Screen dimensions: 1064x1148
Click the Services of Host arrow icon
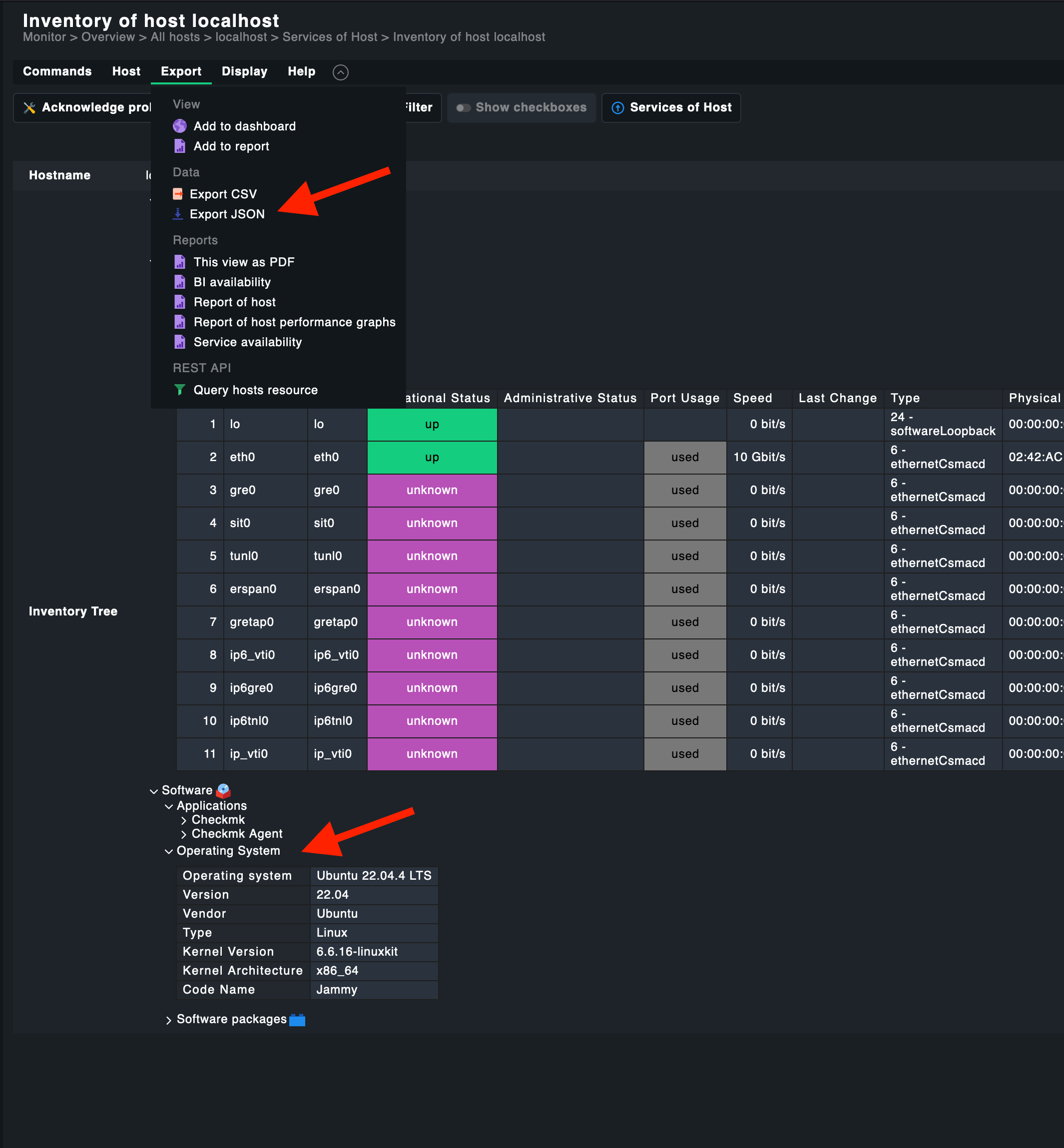(617, 108)
